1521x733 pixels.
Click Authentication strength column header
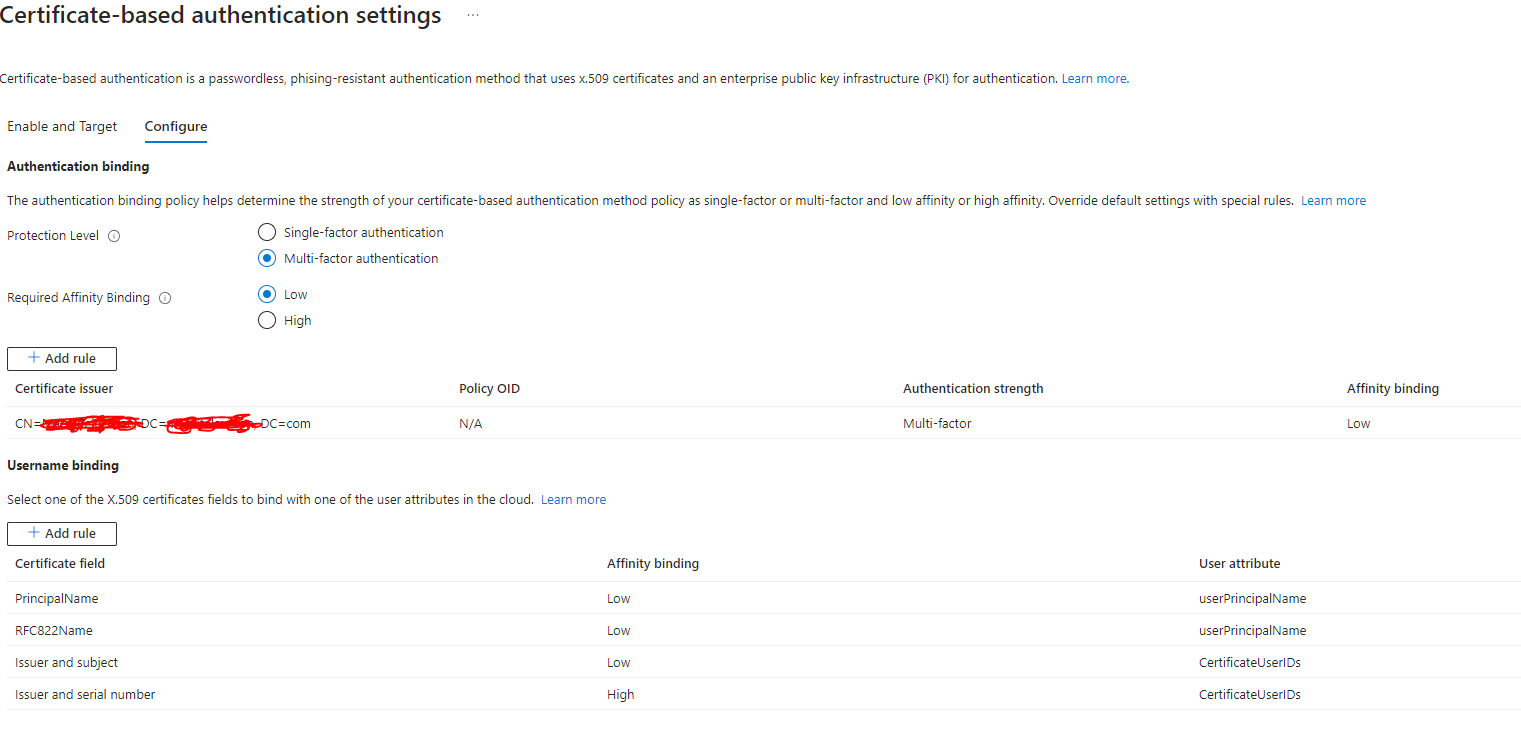pyautogui.click(x=973, y=388)
